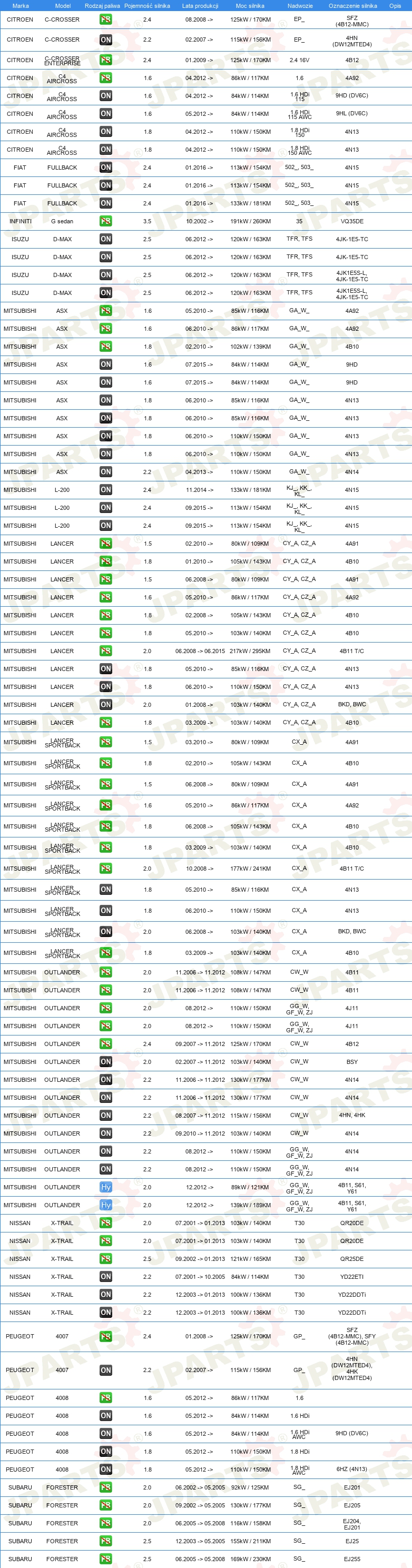Click the Oznaczenie silnika column header
This screenshot has height=1568, width=412.
click(x=352, y=5)
